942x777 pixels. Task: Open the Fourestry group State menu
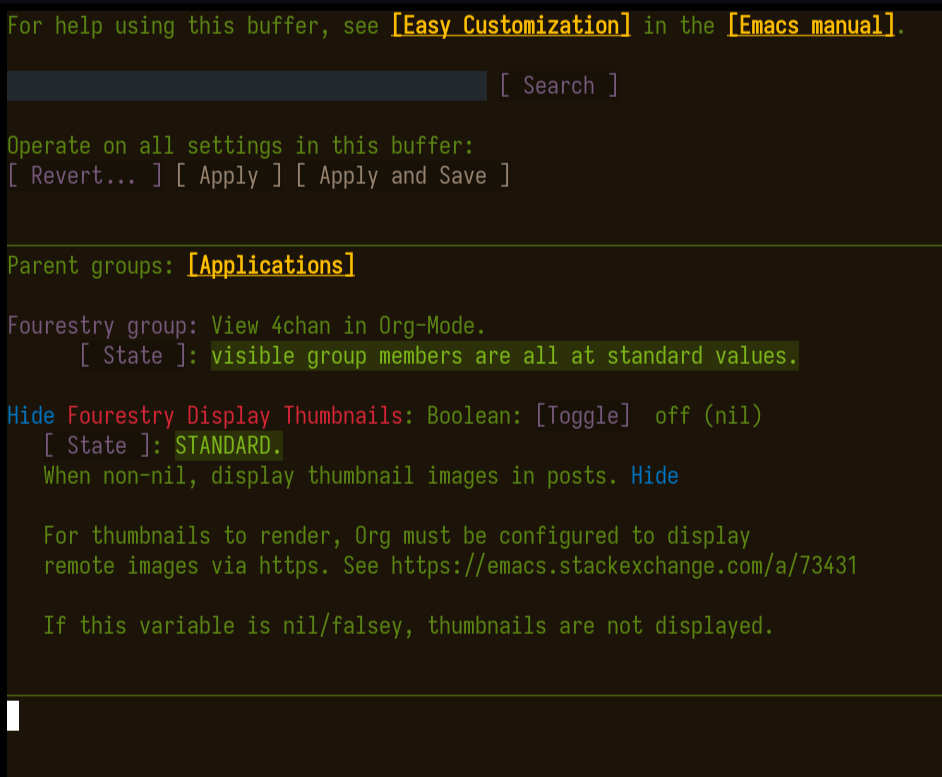pos(133,356)
